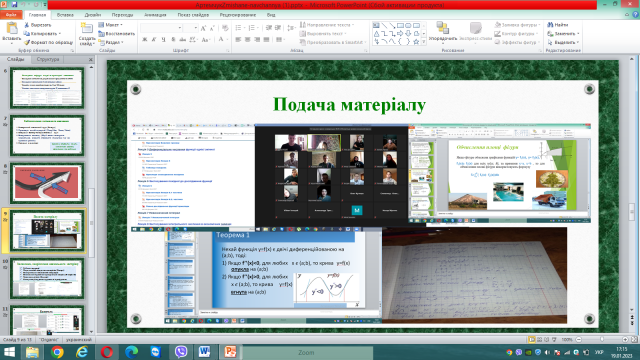
Task: Click the Save icon in quick access toolbar
Action: point(14,4)
